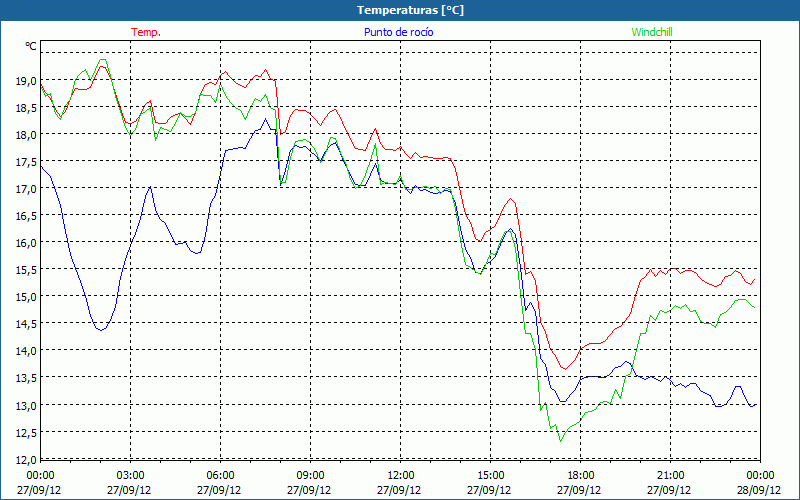This screenshot has width=800, height=500.
Task: Click the 'Temperaturas [°C]' chart title
Action: click(410, 10)
